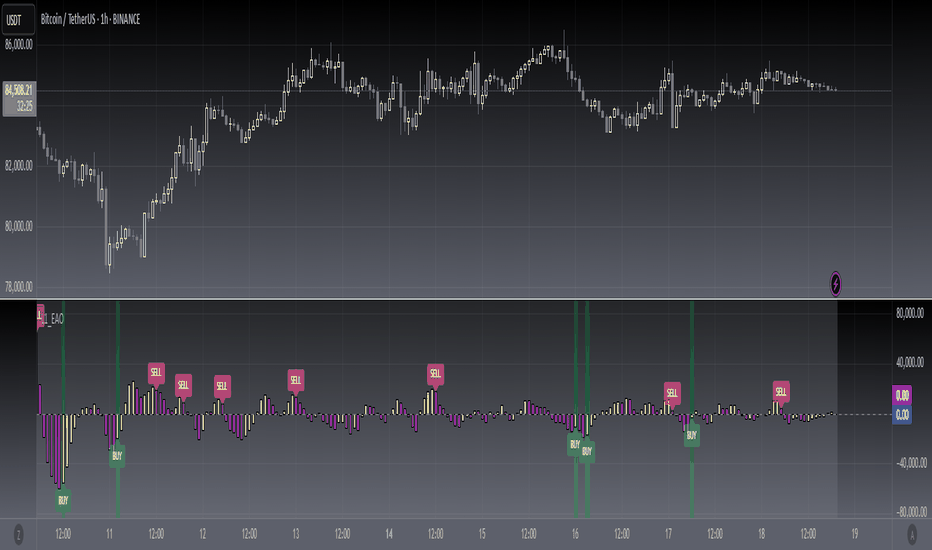Click the purple lightning bolt icon
This screenshot has height=550, width=932.
[x=835, y=284]
